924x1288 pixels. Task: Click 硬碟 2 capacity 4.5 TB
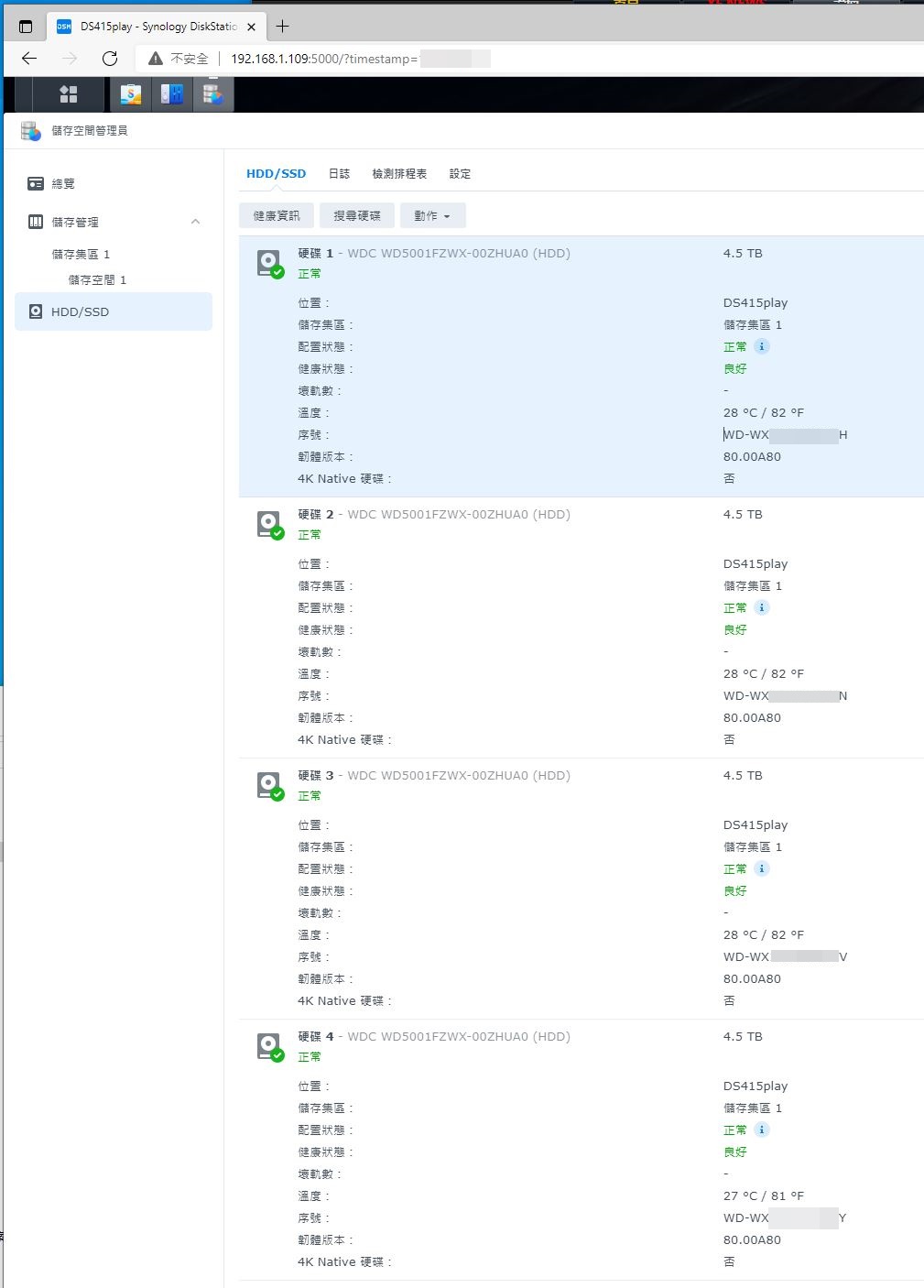(x=743, y=515)
